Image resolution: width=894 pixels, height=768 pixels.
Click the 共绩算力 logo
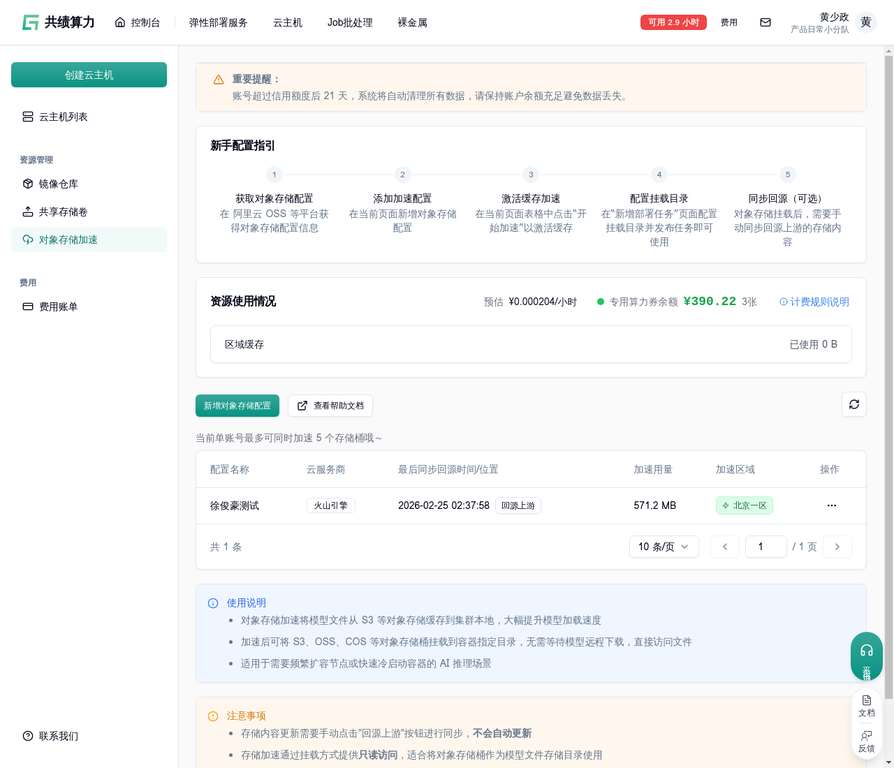tap(58, 22)
